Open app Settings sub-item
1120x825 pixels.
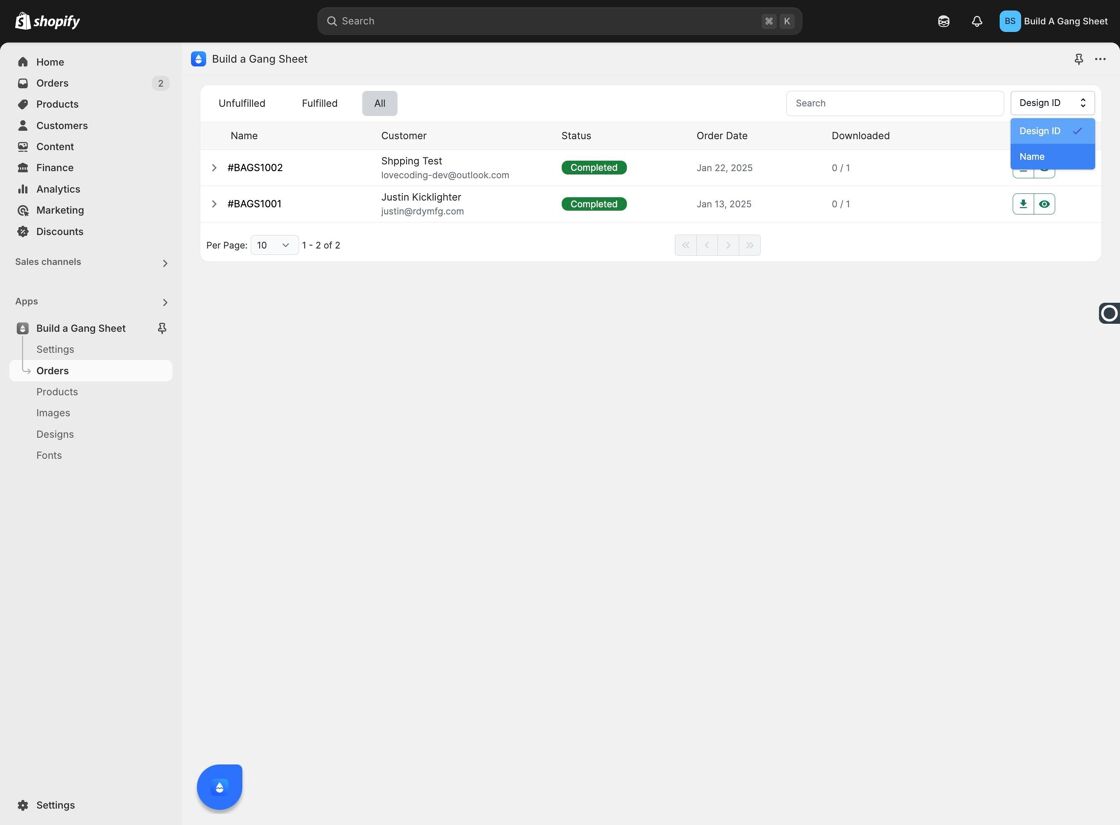pyautogui.click(x=55, y=349)
